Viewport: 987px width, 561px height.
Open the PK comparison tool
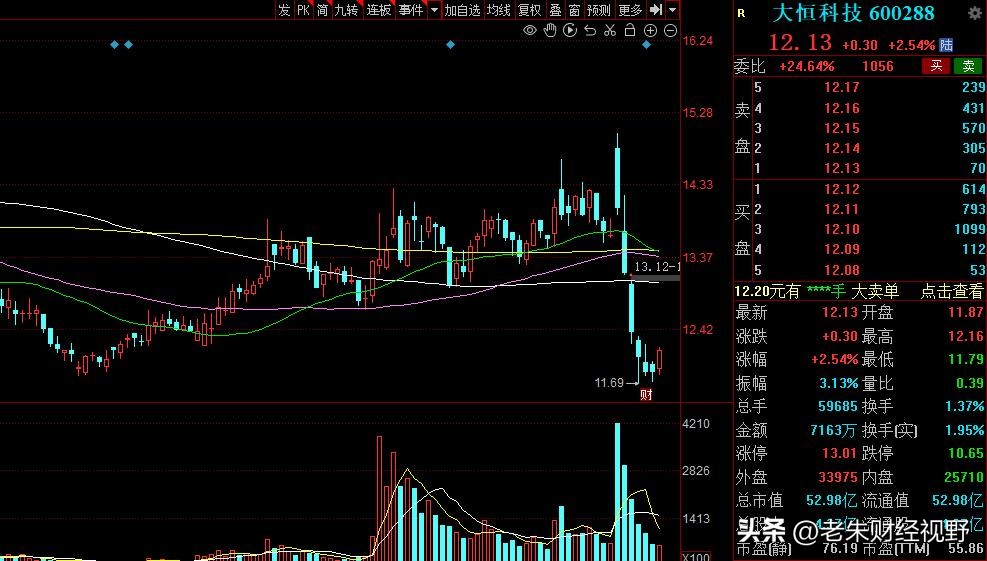click(303, 9)
